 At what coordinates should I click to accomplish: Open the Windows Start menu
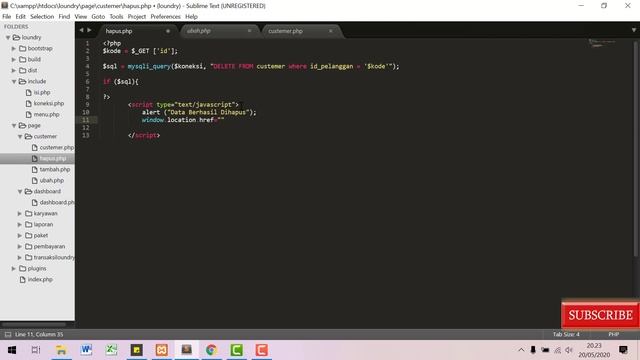click(12, 350)
